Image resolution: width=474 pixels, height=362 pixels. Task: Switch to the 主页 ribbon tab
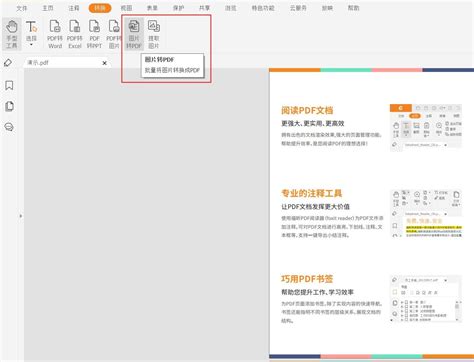[48, 8]
